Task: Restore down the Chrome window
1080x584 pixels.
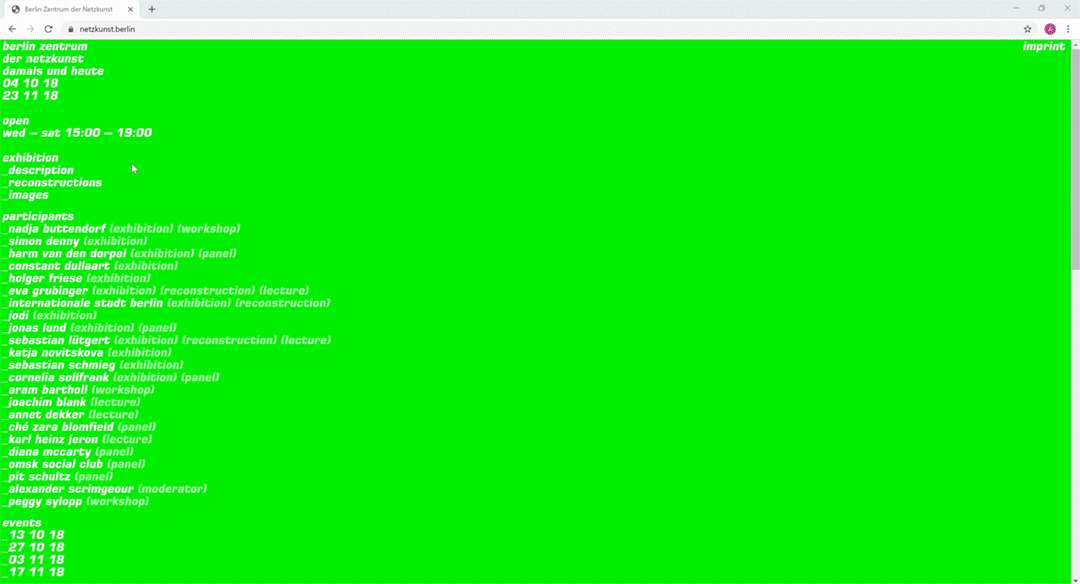Action: tap(1041, 8)
